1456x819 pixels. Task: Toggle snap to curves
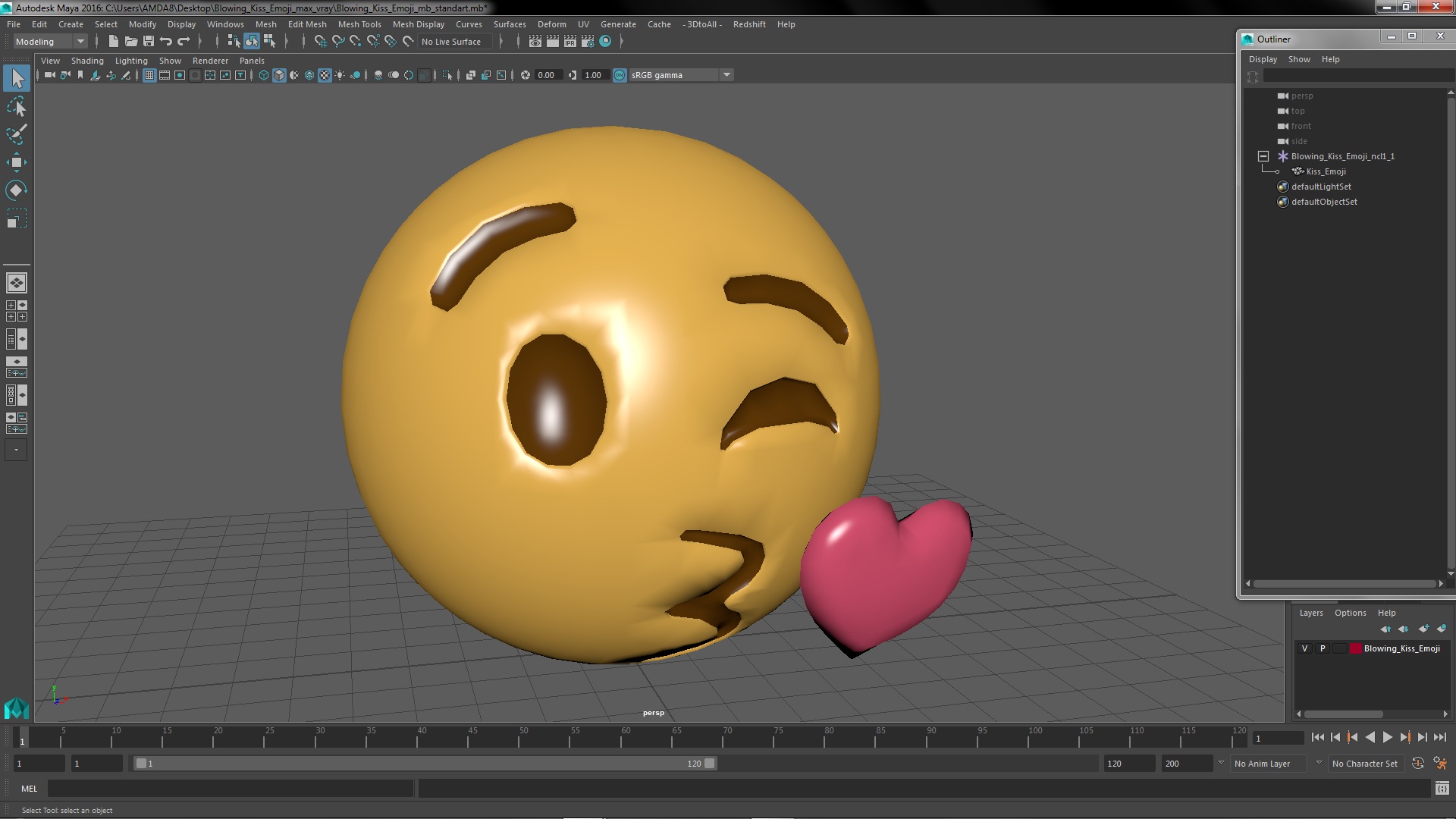point(338,42)
